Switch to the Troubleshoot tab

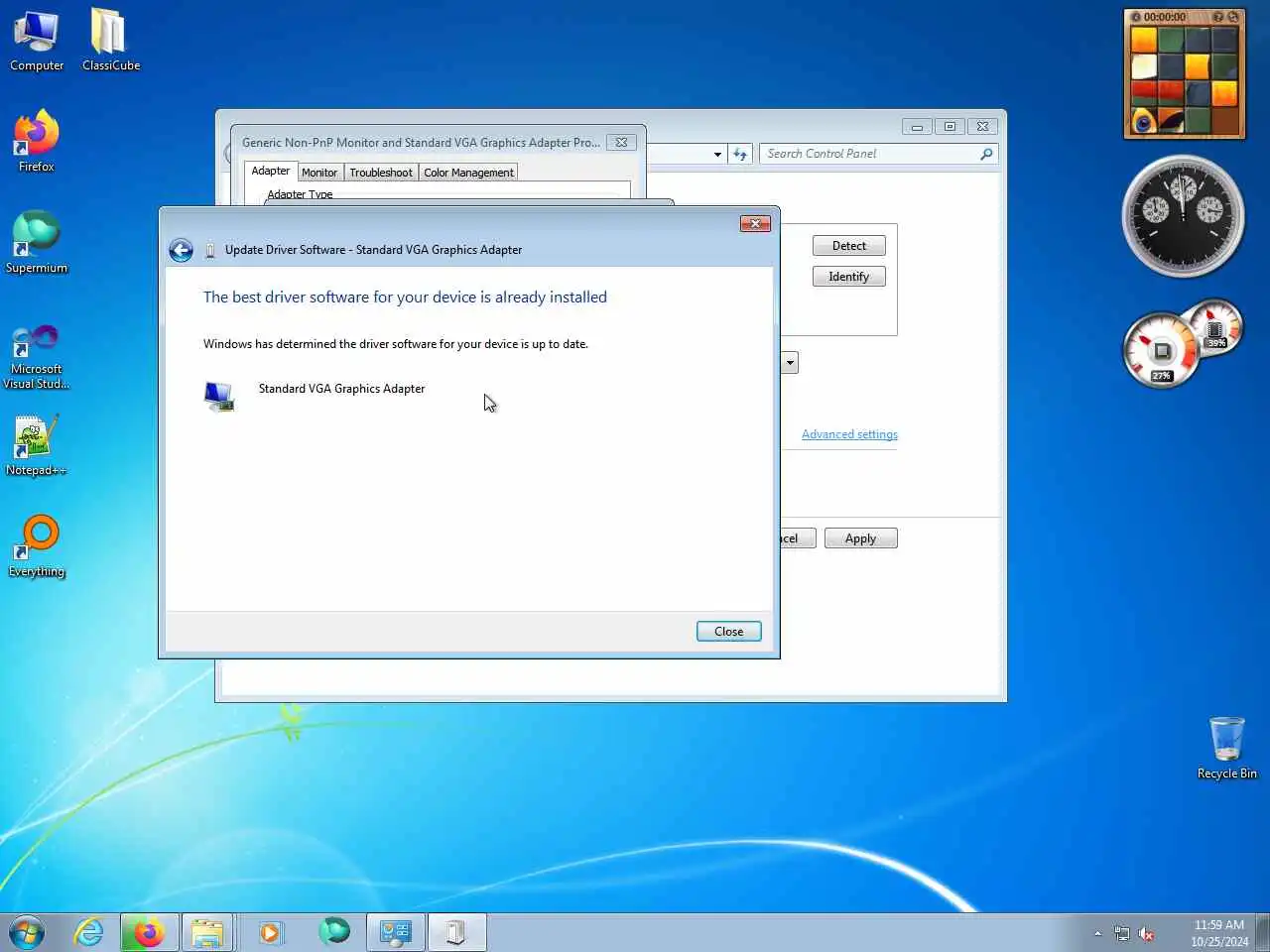[381, 173]
